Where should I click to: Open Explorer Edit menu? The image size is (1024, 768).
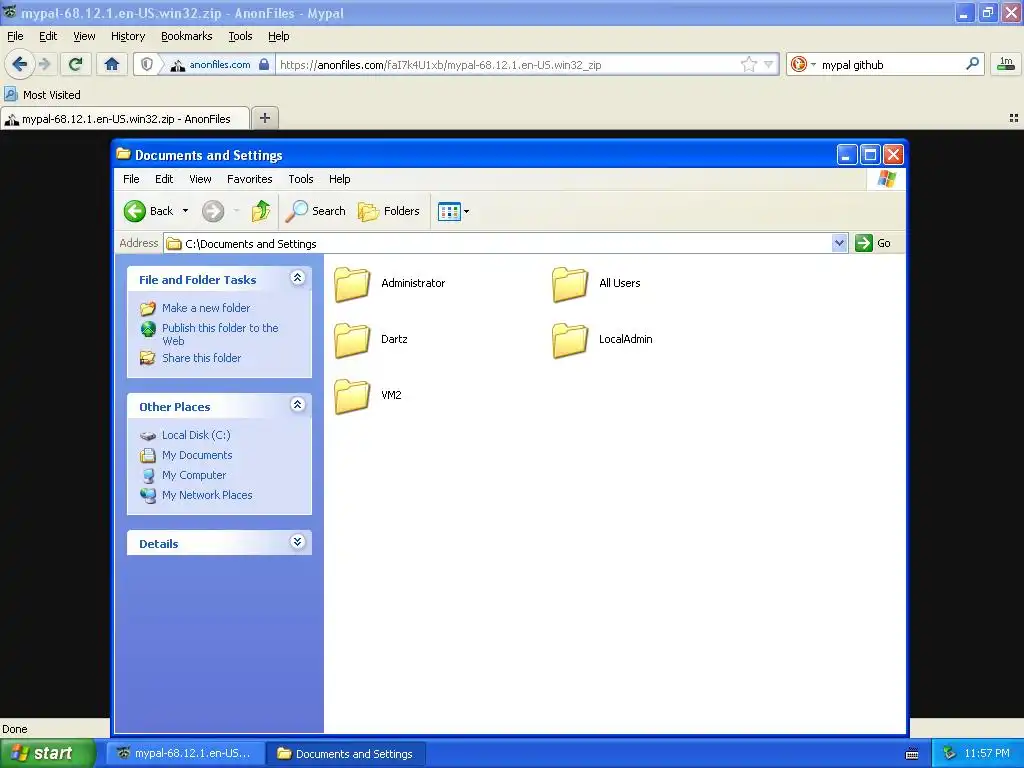pos(164,179)
